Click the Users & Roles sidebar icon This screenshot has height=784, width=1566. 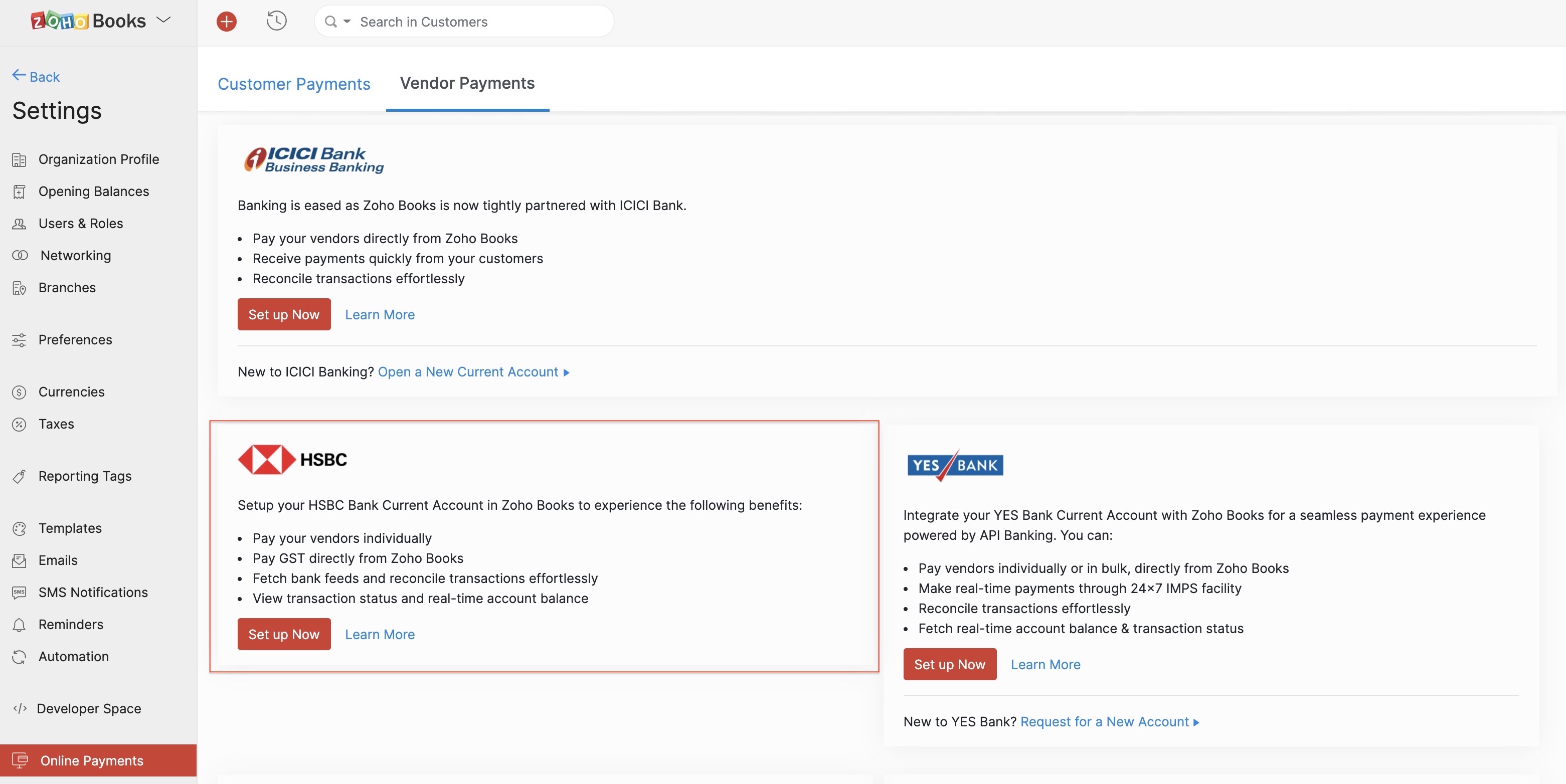click(x=19, y=224)
